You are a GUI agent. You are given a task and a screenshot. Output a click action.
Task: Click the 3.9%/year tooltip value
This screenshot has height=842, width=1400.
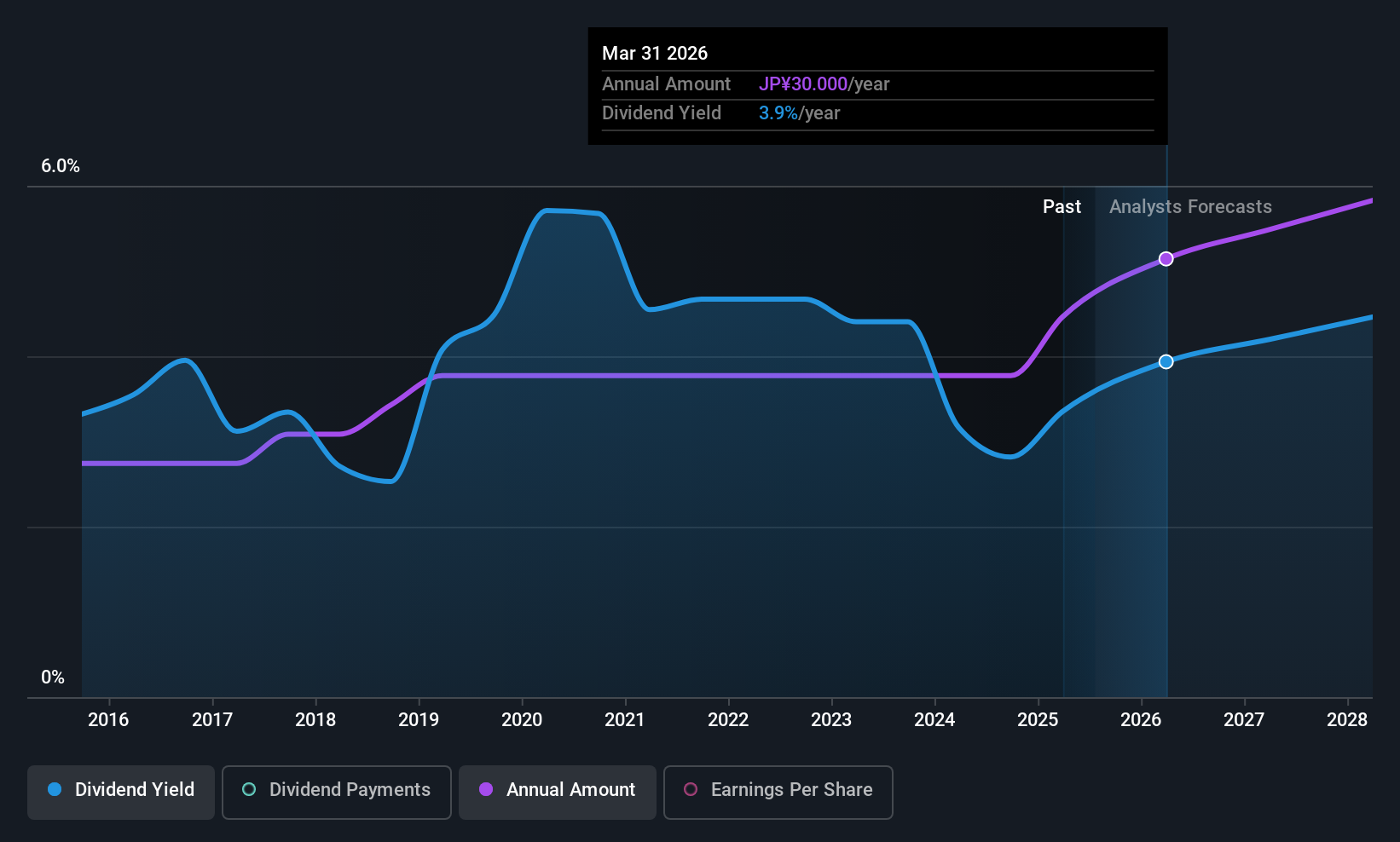(799, 113)
